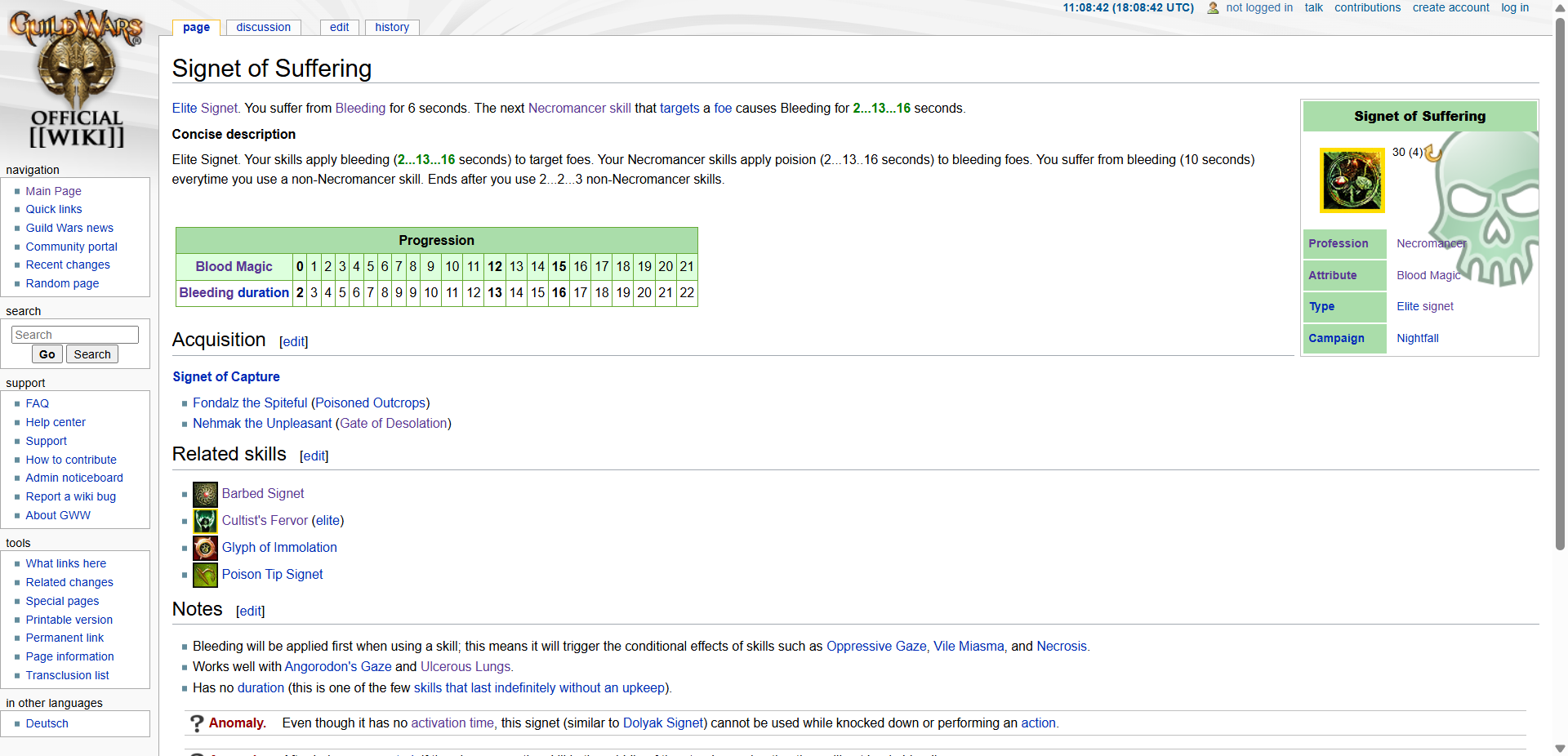Open Related changes in tools

click(x=69, y=582)
